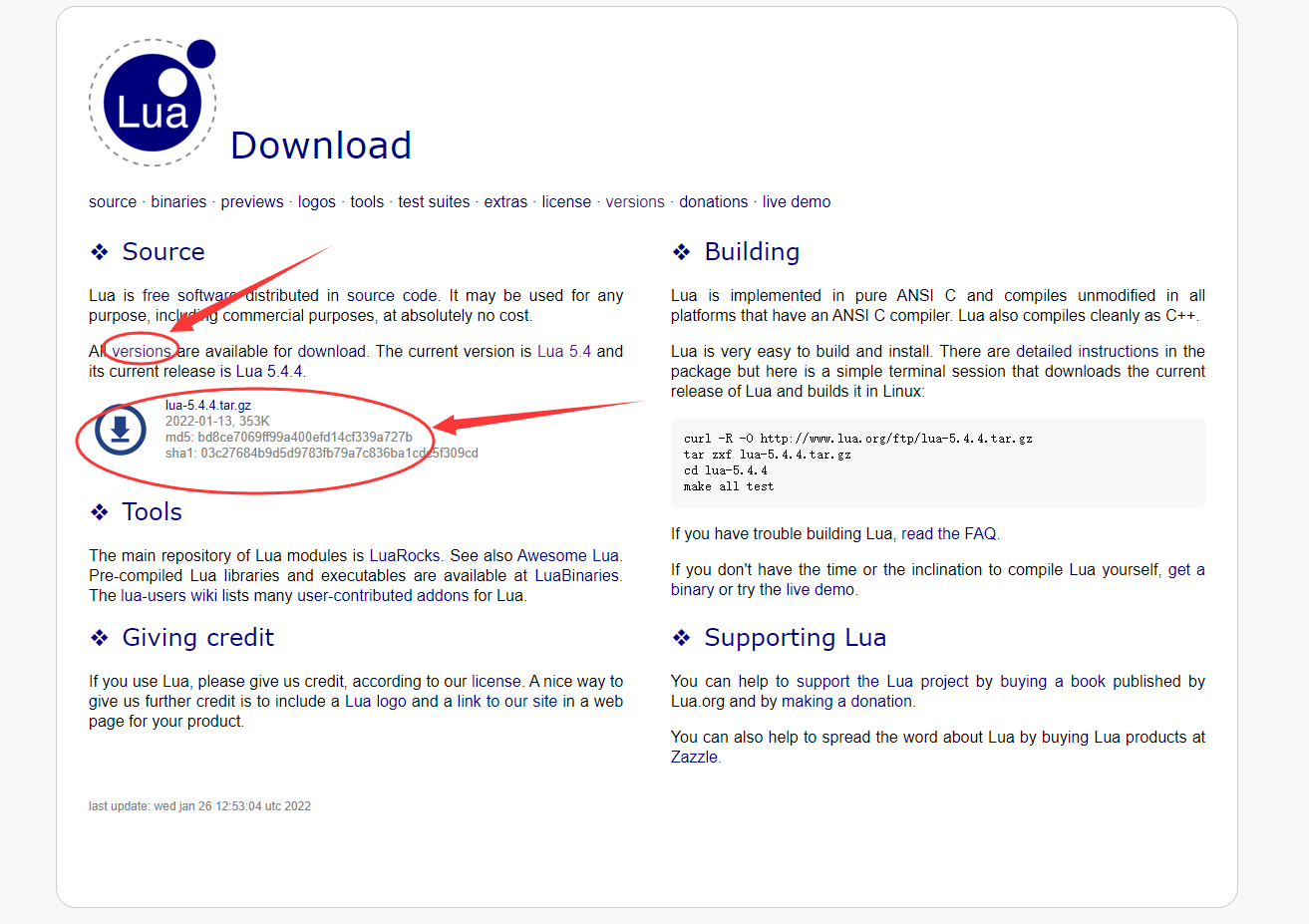Click the Download page title
Viewport: 1309px width, 924px height.
pos(321,146)
